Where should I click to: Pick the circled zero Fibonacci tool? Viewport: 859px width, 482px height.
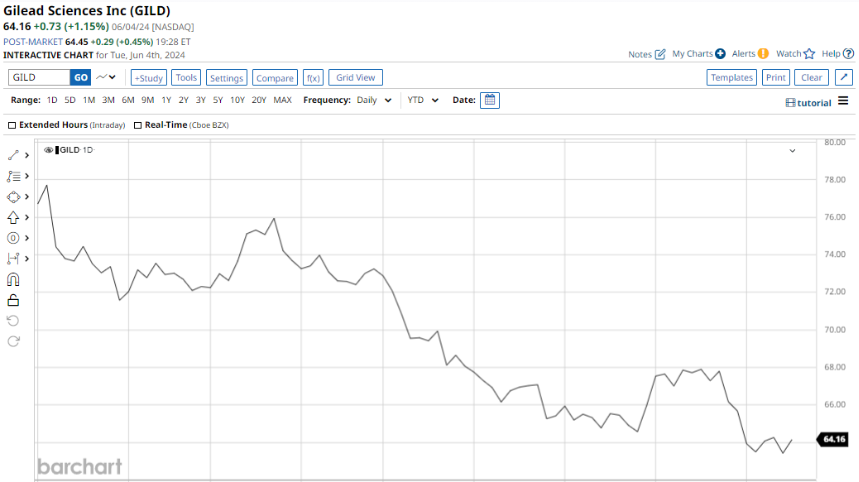[x=13, y=238]
